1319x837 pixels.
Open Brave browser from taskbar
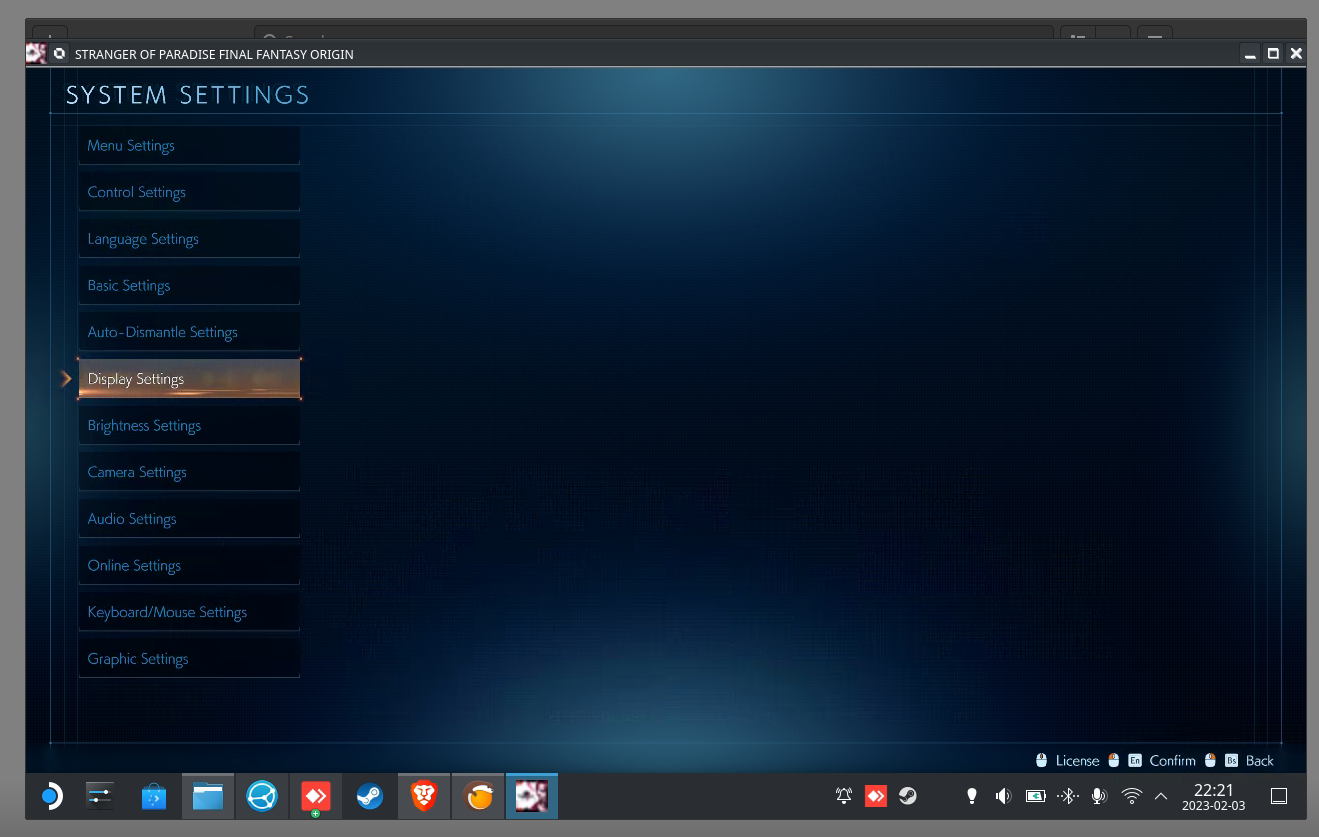click(424, 796)
